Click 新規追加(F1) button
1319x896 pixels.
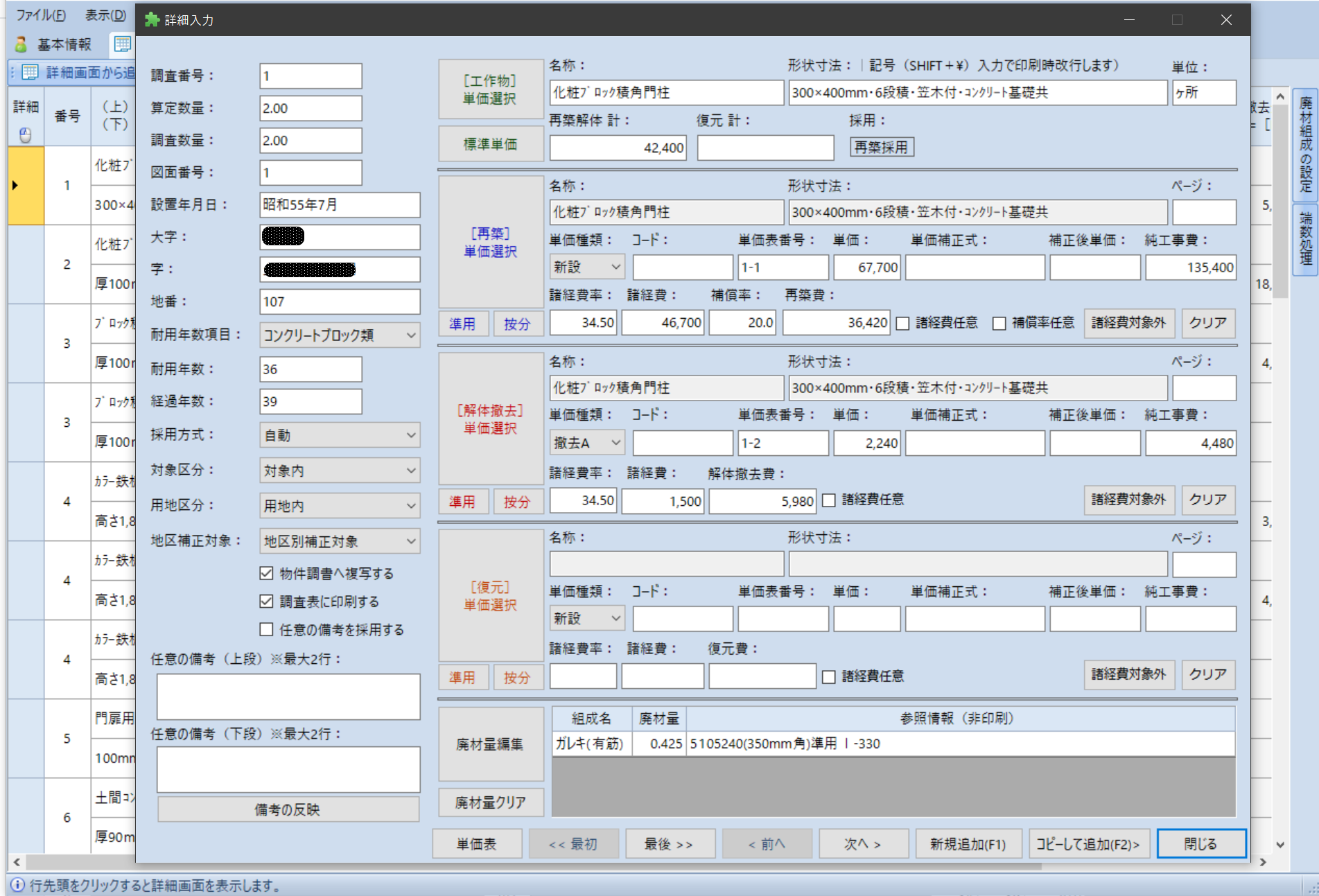click(x=968, y=844)
